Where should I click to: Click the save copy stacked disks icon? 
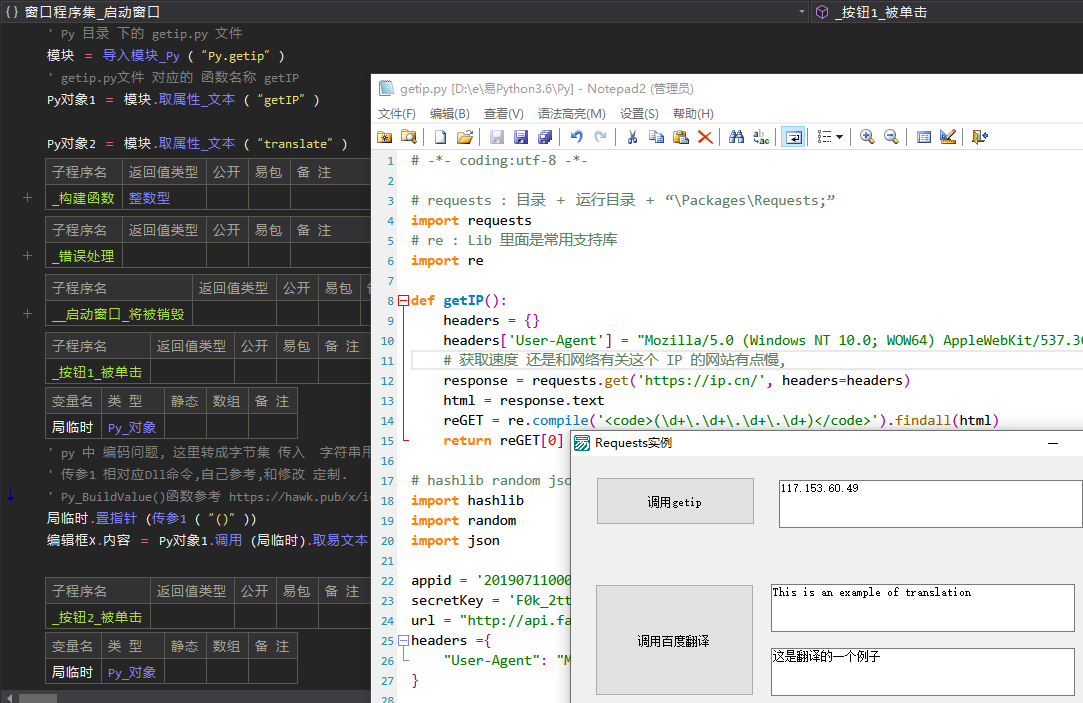pyautogui.click(x=545, y=137)
